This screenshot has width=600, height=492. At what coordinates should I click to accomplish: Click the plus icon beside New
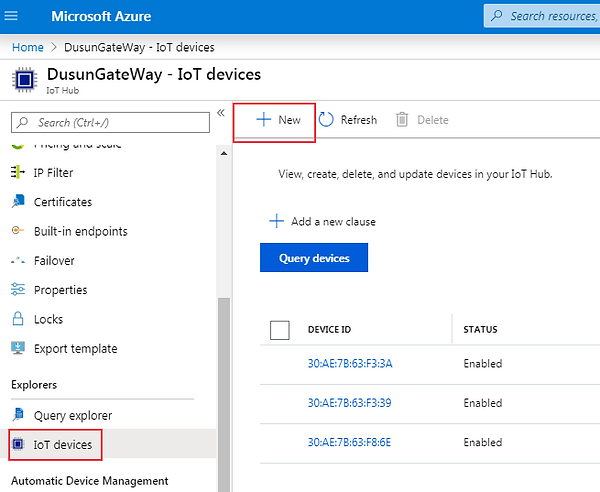pyautogui.click(x=264, y=119)
